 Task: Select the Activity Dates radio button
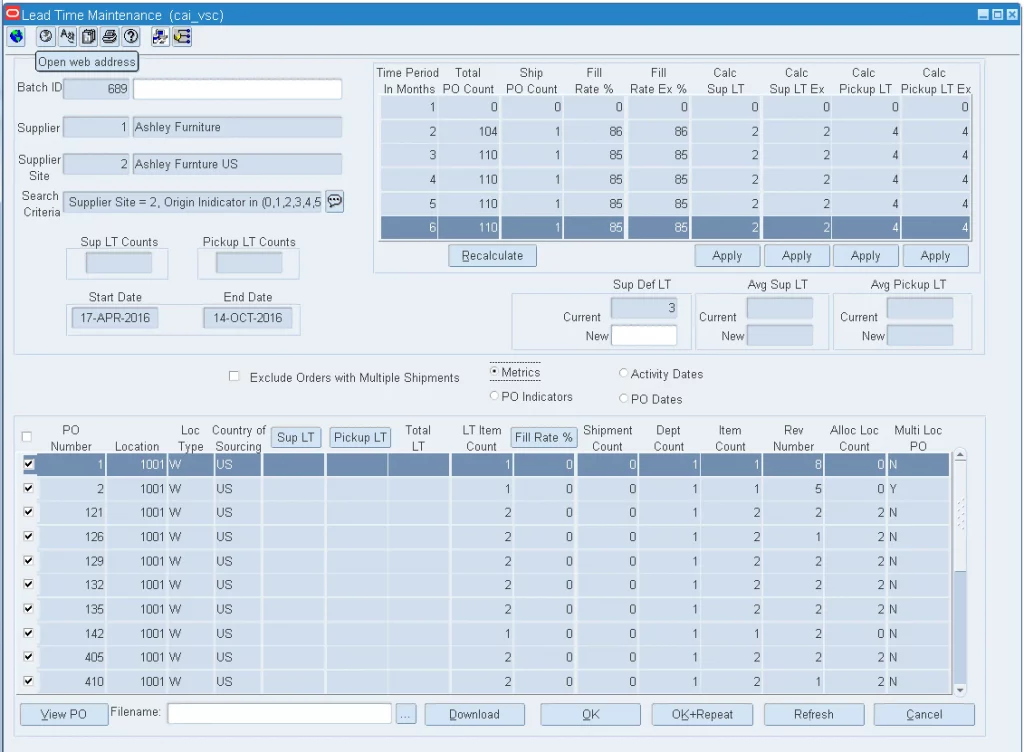click(624, 373)
